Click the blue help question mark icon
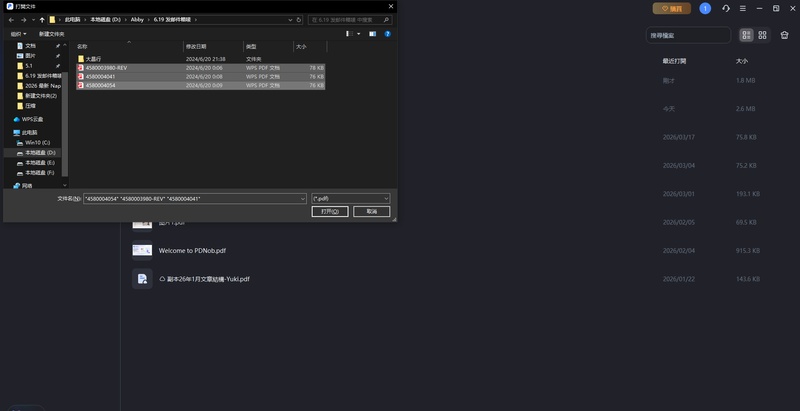 pyautogui.click(x=386, y=33)
